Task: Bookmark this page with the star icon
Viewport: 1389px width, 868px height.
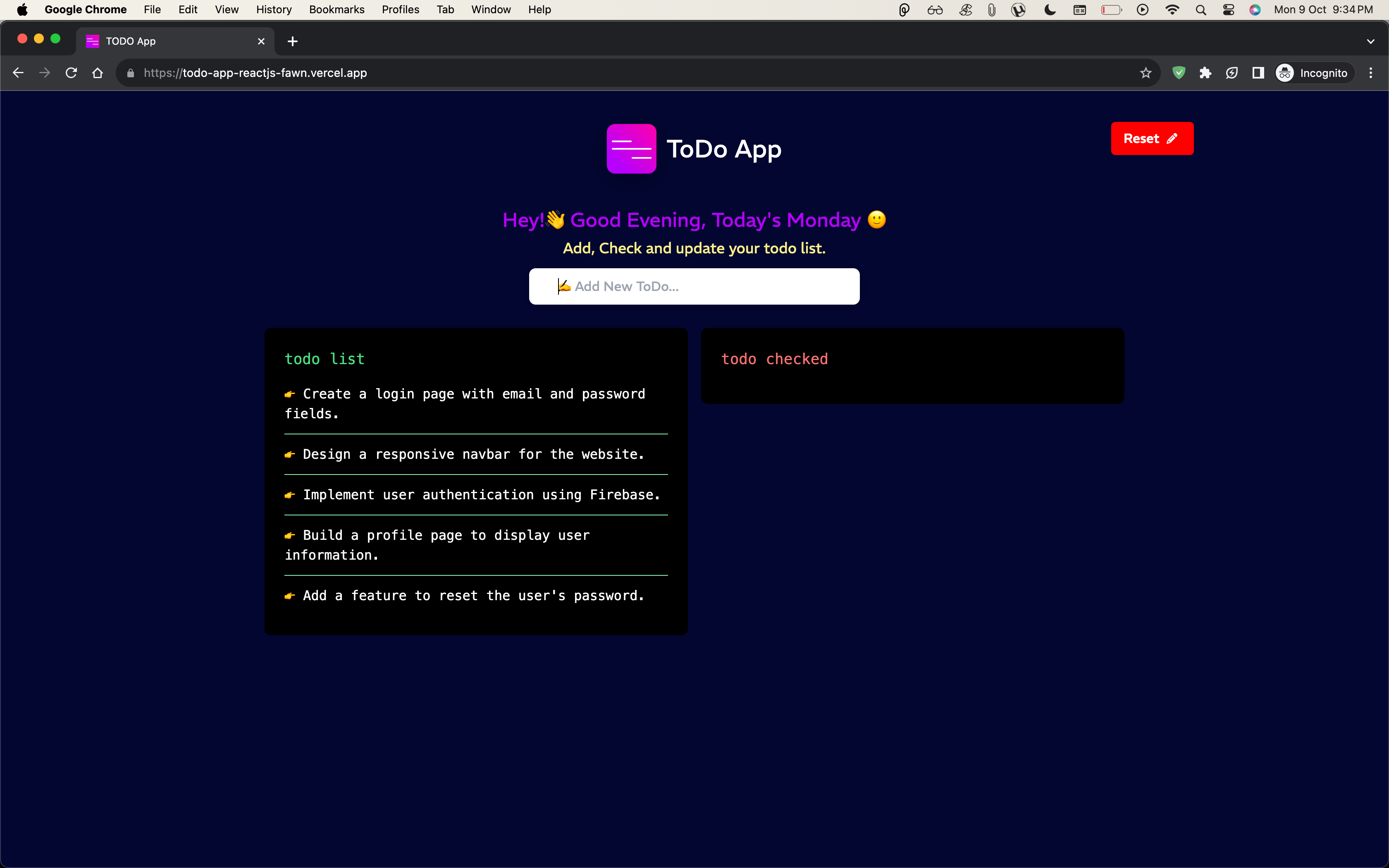Action: point(1146,73)
